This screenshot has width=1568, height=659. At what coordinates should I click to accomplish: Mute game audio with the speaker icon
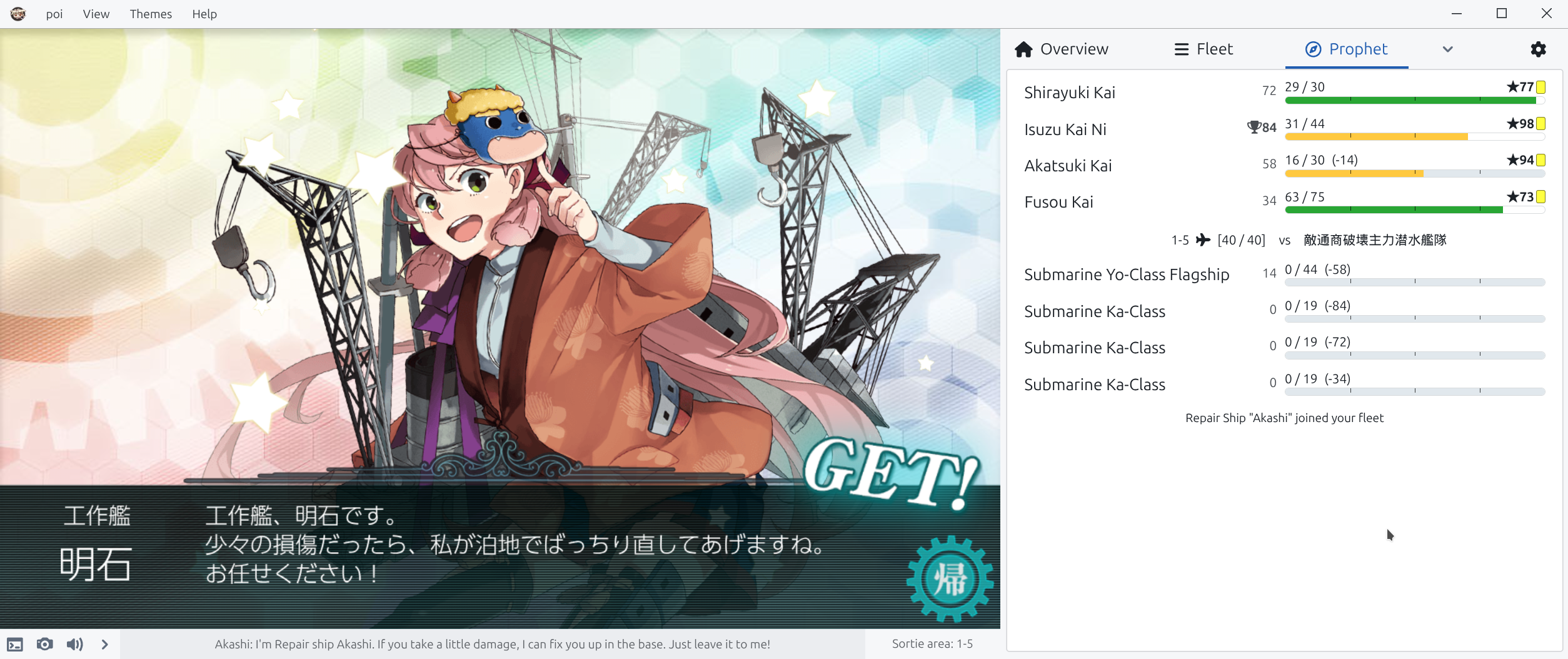coord(75,644)
